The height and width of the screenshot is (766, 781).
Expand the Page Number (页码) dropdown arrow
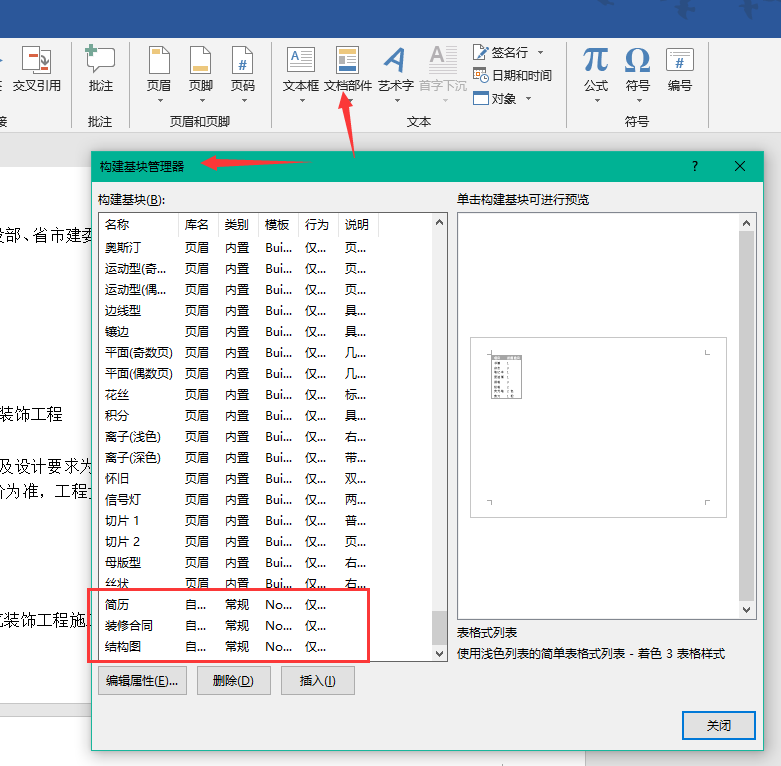[244, 101]
